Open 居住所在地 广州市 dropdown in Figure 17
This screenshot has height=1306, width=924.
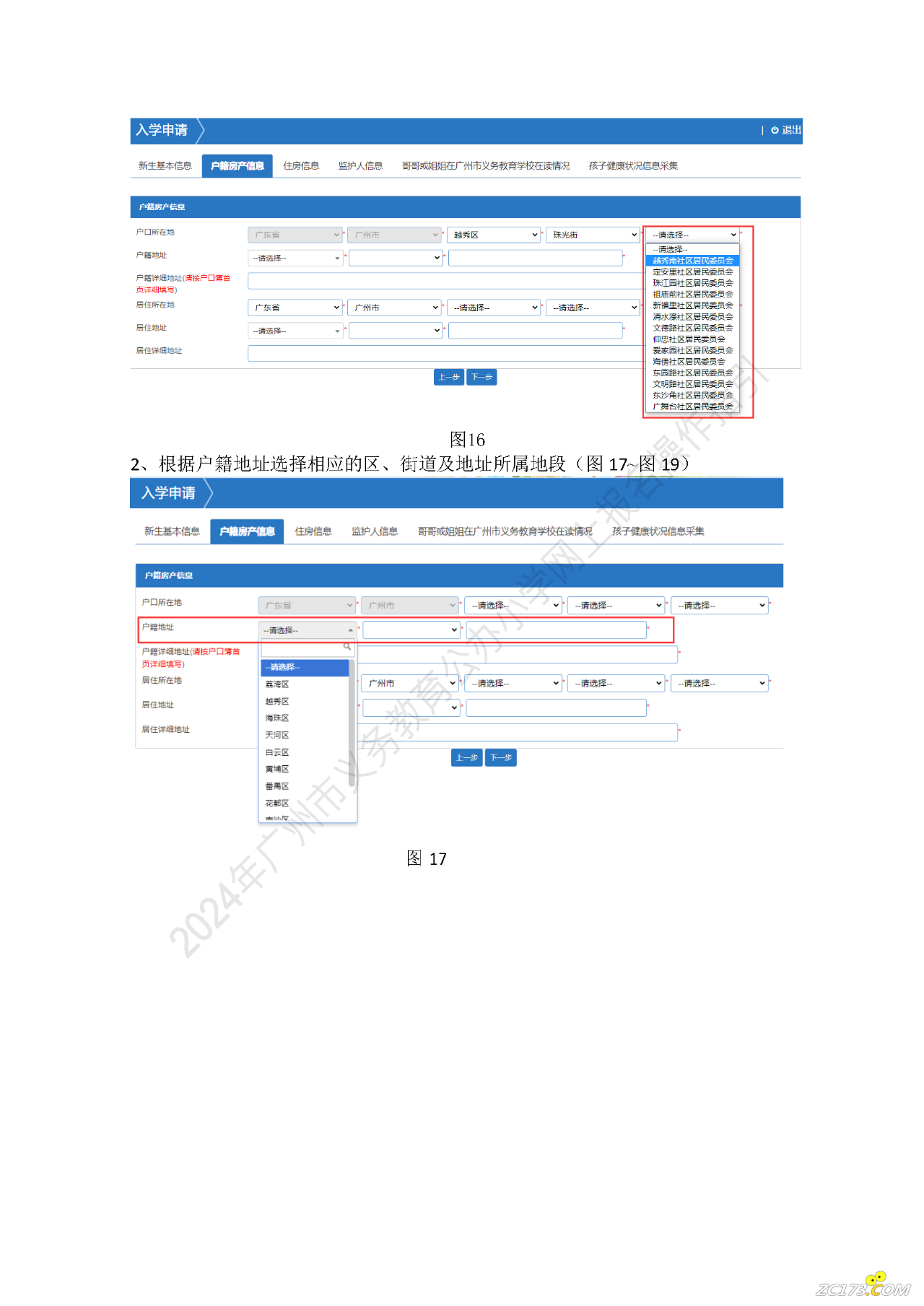pyautogui.click(x=410, y=683)
